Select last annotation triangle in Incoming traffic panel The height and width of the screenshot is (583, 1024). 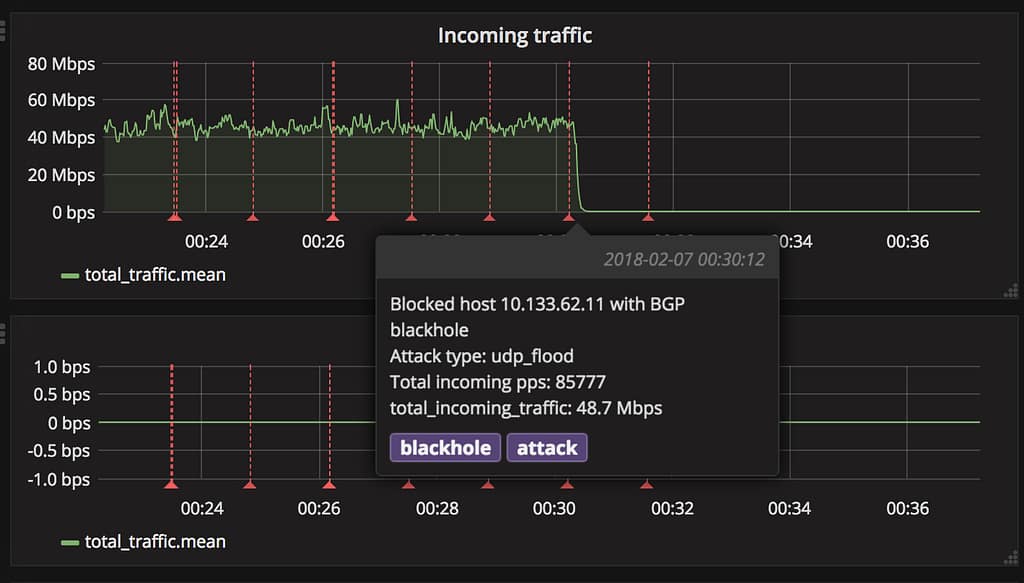point(648,216)
